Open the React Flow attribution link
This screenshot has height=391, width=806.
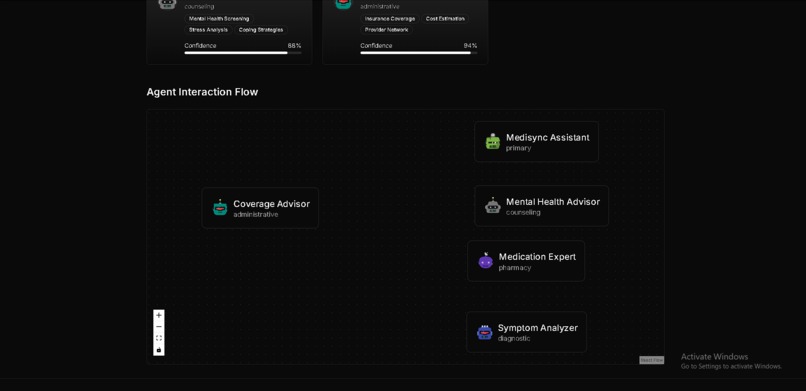tap(651, 360)
